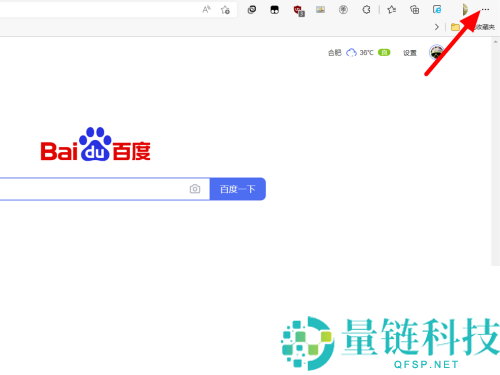Image resolution: width=500 pixels, height=375 pixels.
Task: Expand the favorites bar overflow chevron
Action: (x=437, y=27)
